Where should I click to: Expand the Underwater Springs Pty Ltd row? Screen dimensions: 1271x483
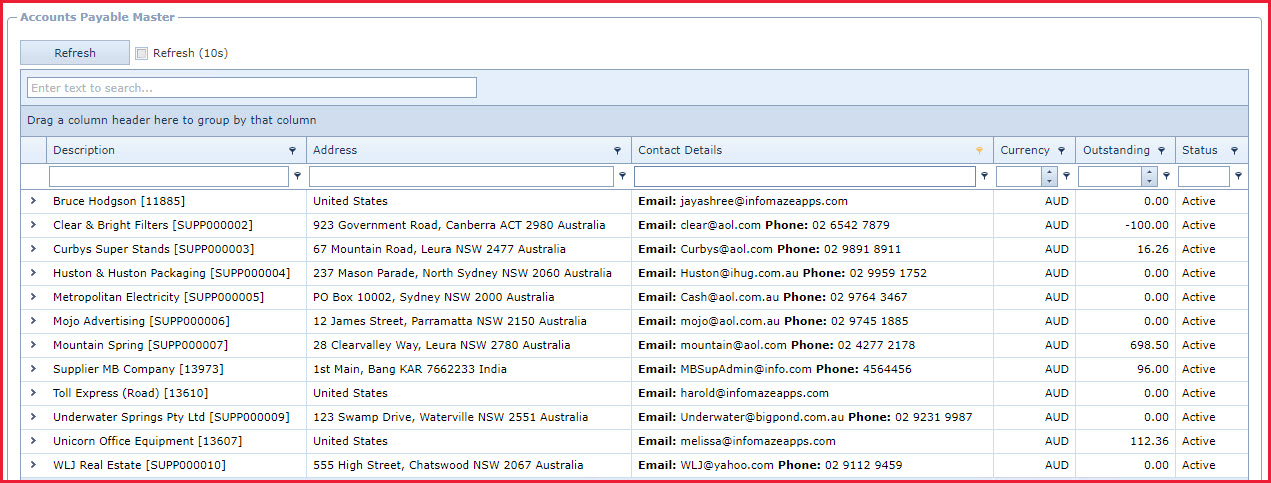(33, 417)
